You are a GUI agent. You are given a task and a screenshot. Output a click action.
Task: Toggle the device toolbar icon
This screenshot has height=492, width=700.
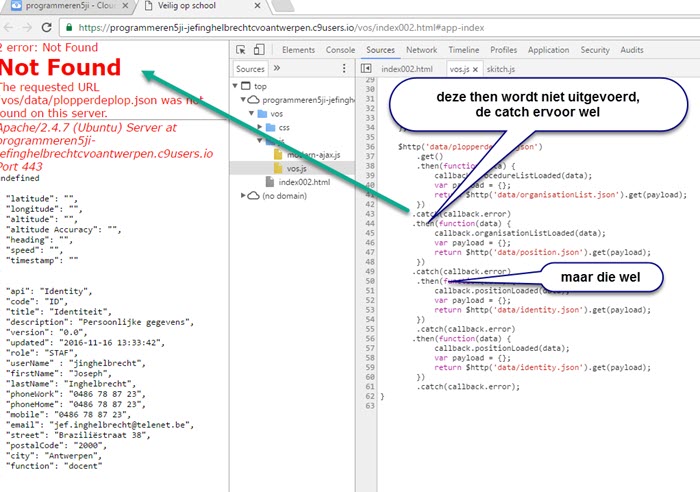coord(259,50)
